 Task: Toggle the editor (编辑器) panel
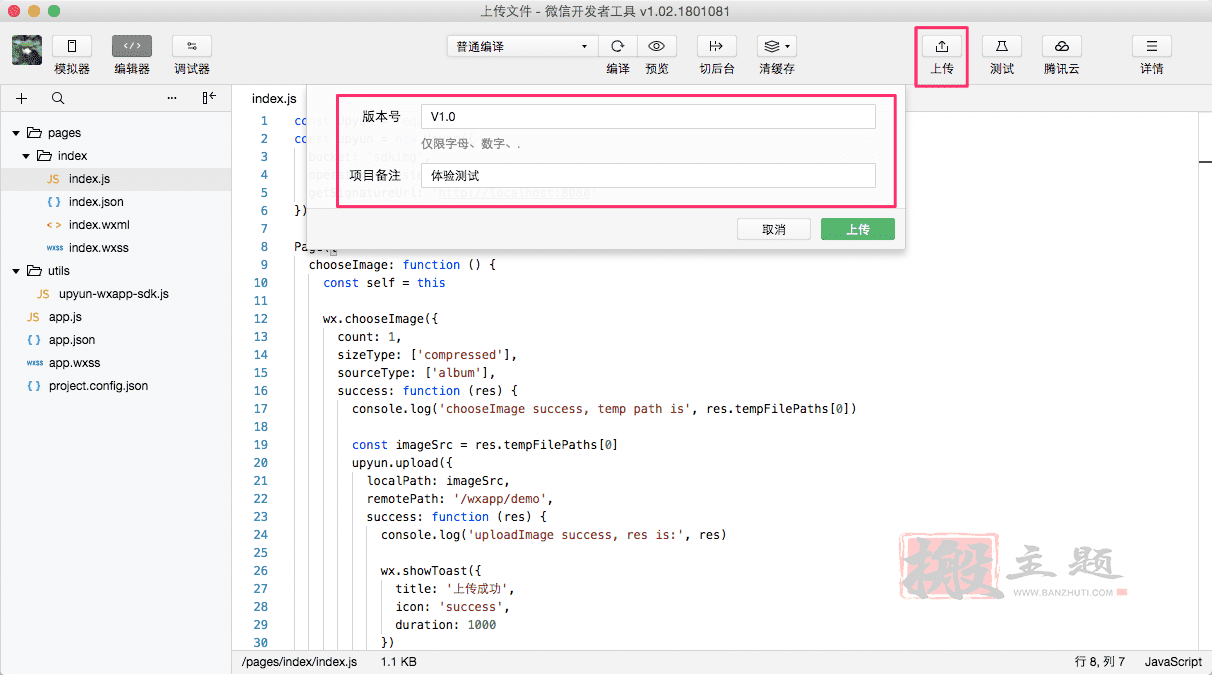(x=132, y=46)
